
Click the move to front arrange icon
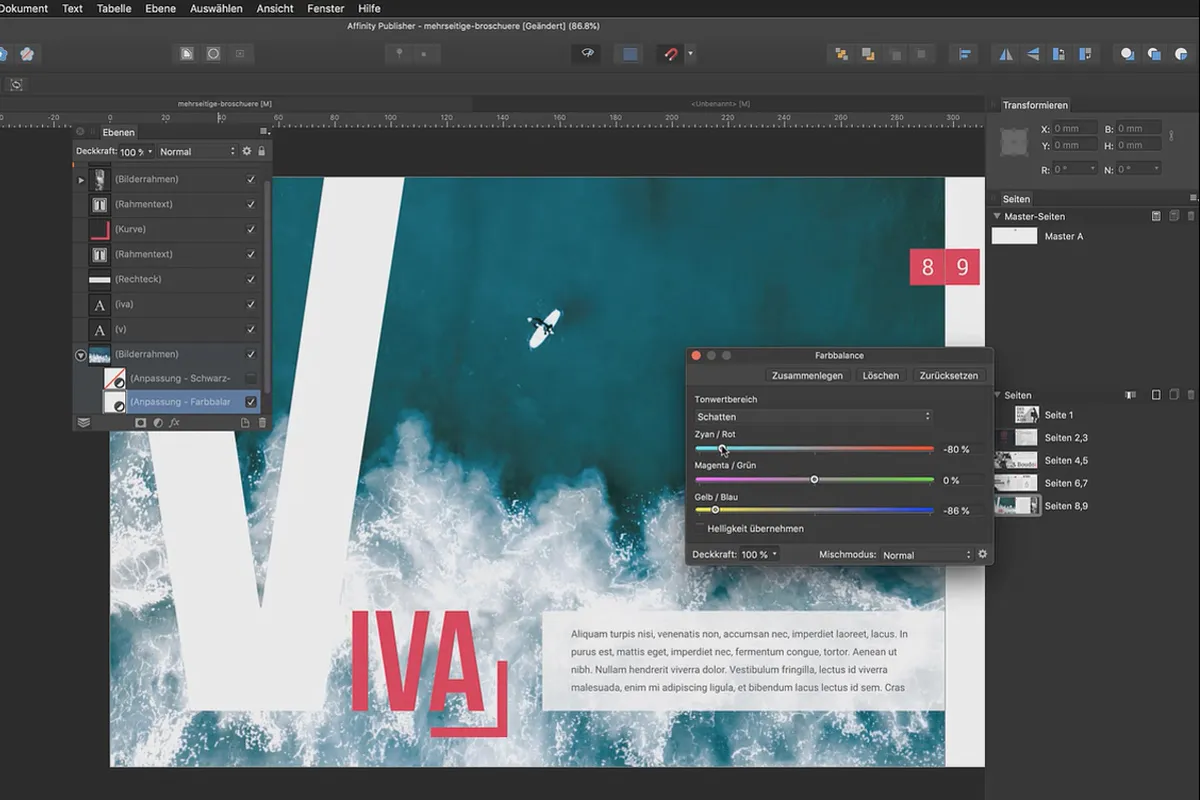842,54
